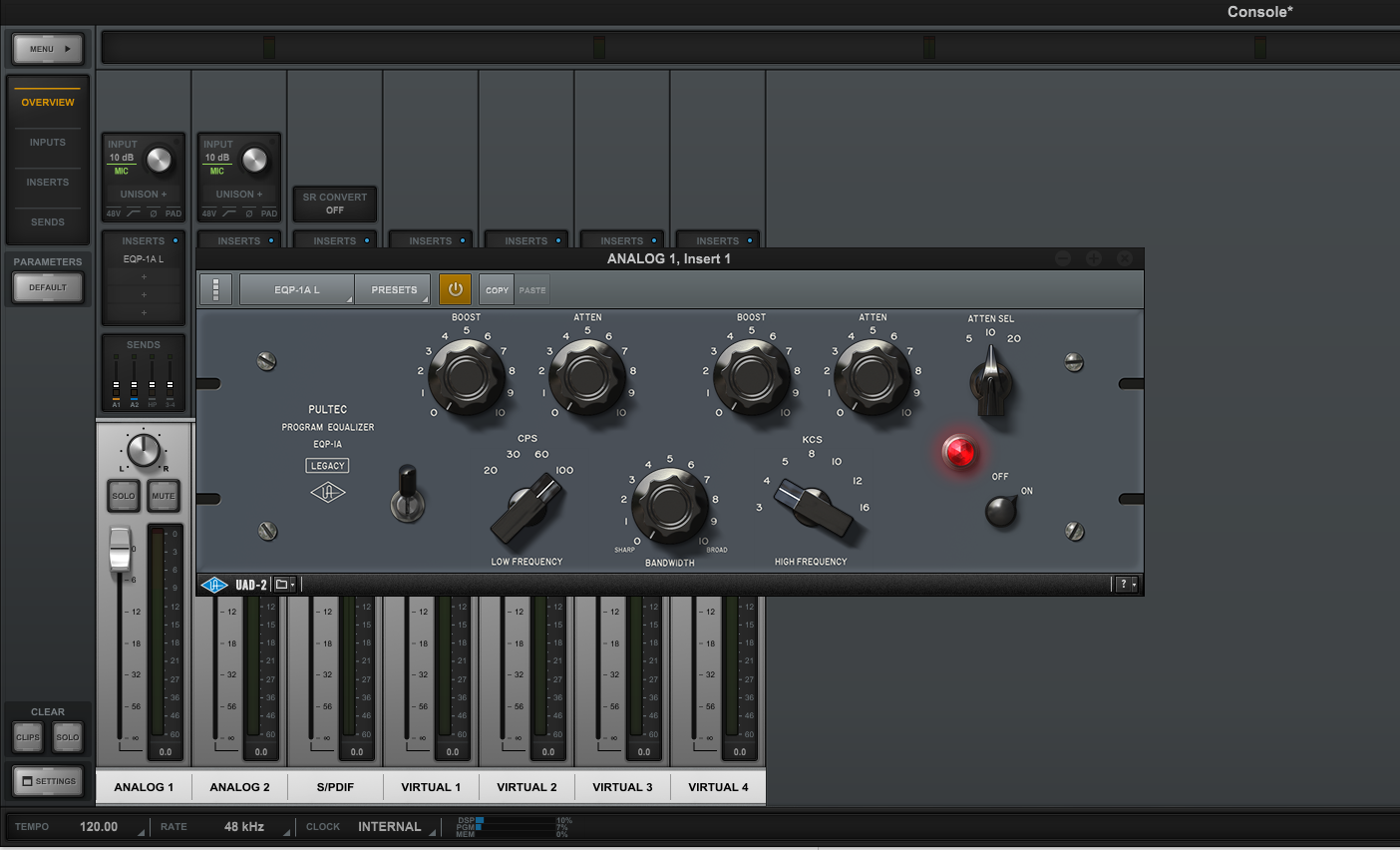This screenshot has width=1400, height=850.
Task: Click the HP send fader on Analog 1
Action: pos(152,383)
